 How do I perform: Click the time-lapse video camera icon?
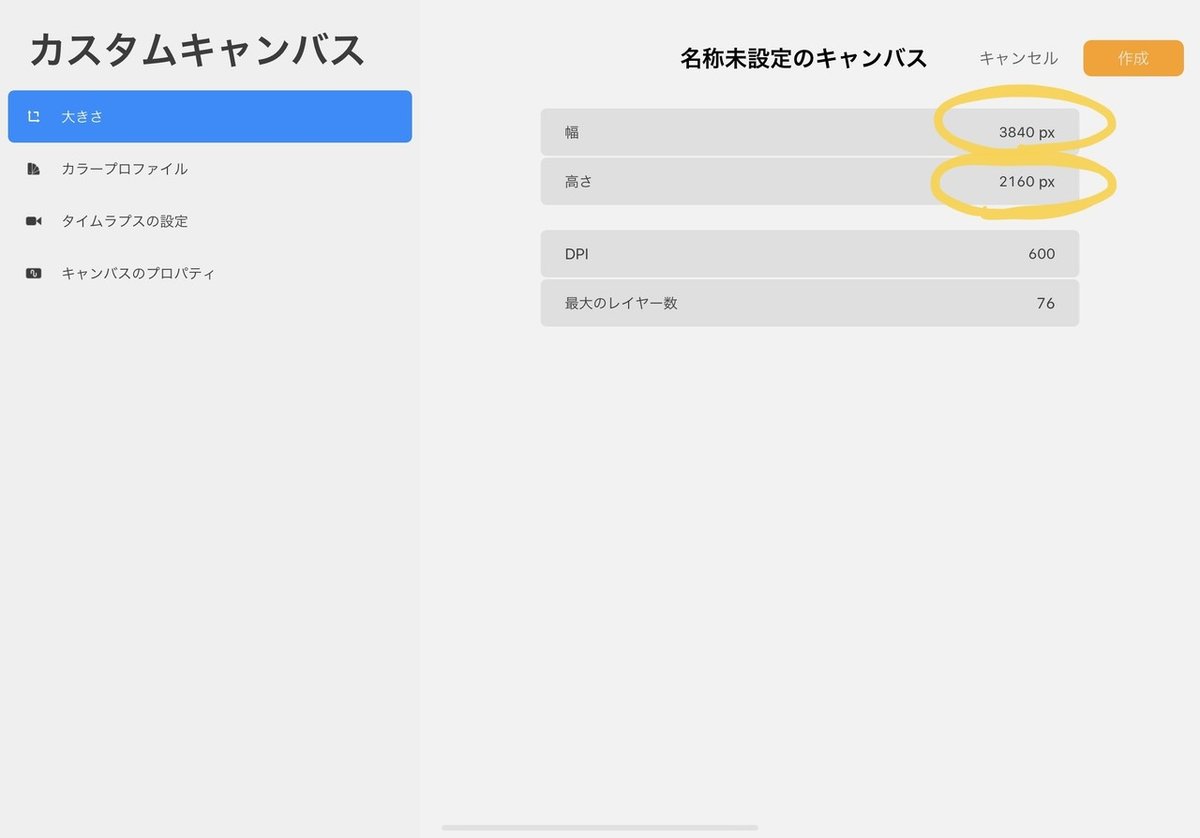pos(34,221)
